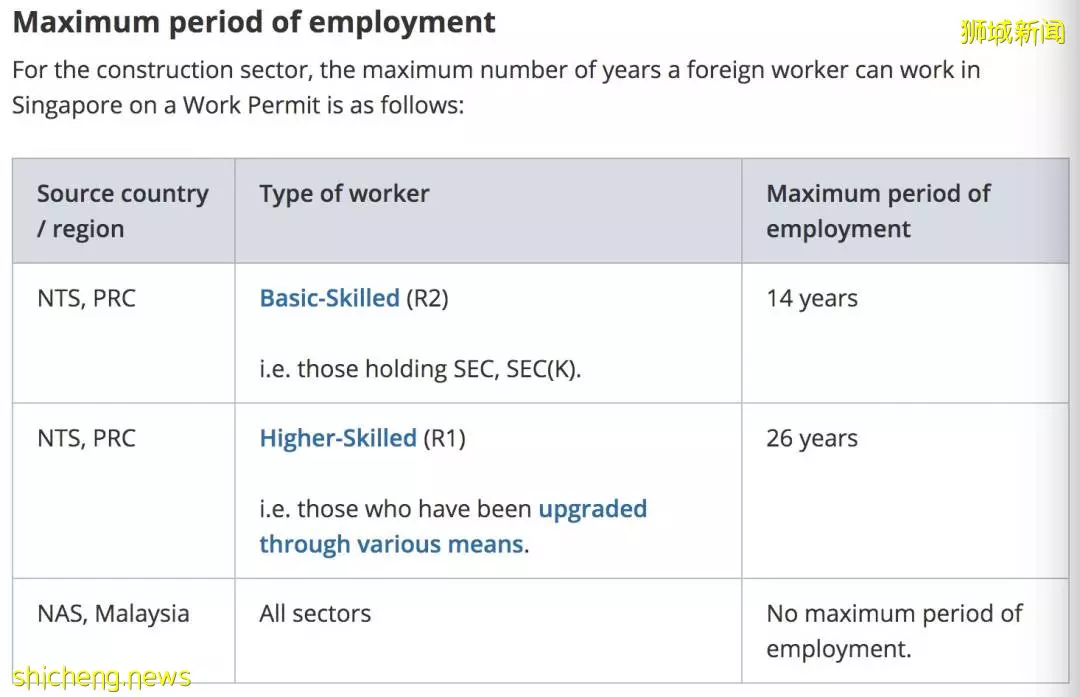Open the Higher-Skilled link
The height and width of the screenshot is (697, 1080).
[x=338, y=438]
